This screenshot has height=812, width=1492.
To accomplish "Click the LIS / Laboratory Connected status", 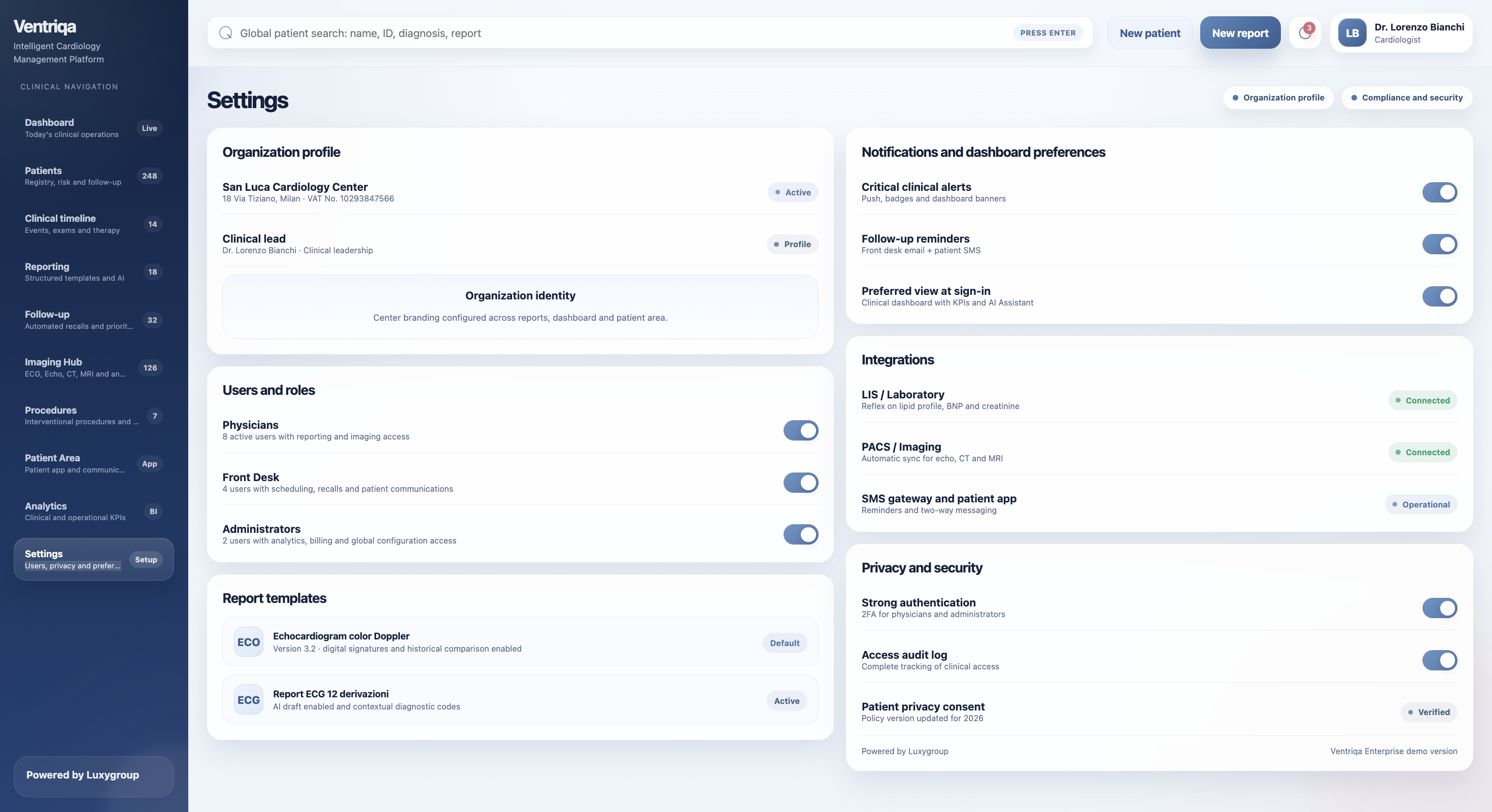I will (x=1422, y=400).
